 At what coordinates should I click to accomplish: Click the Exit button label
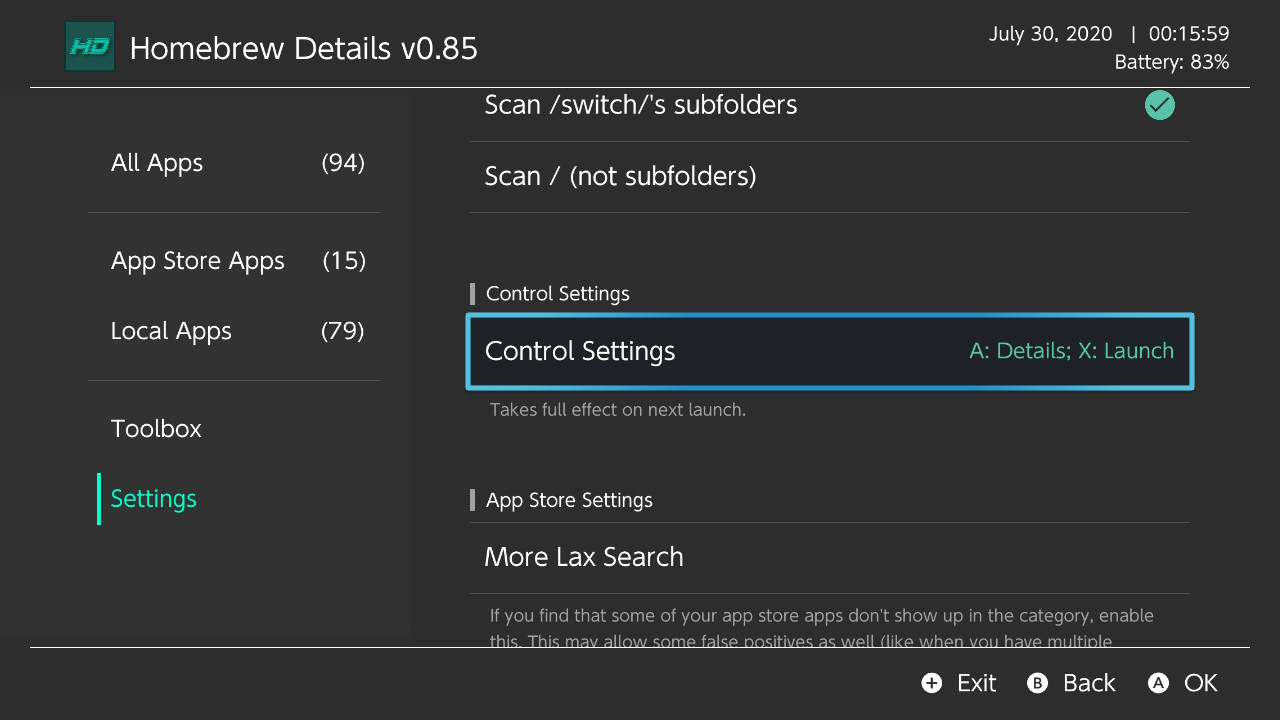976,683
